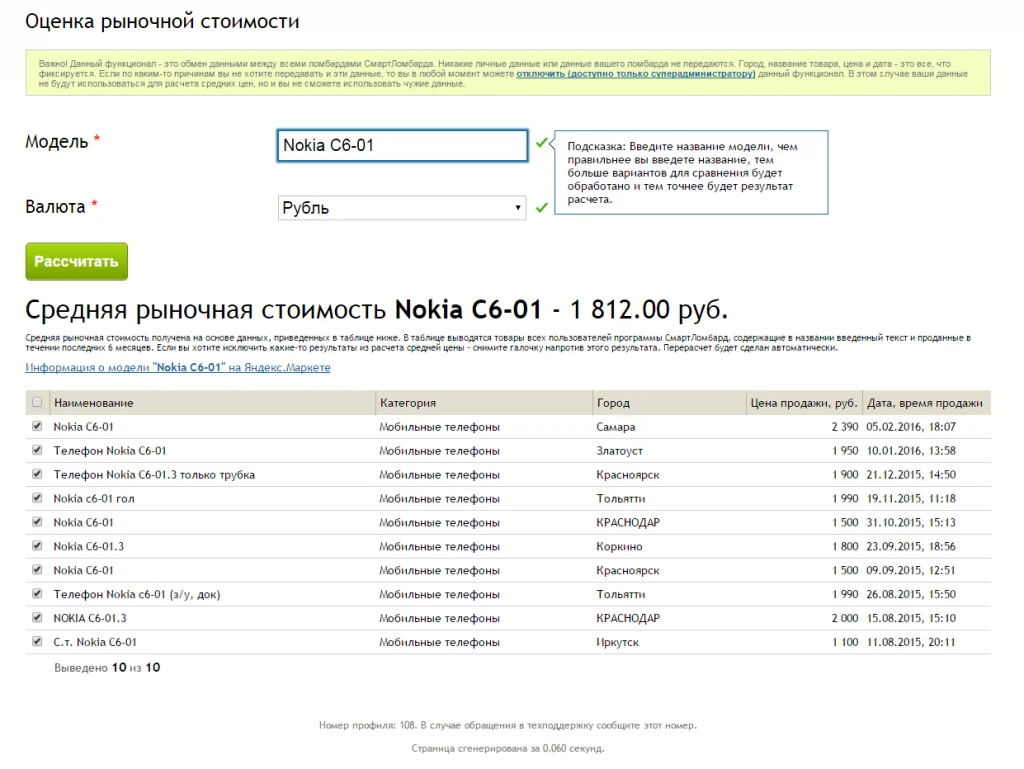Click the city cell Иркутск
The width and height of the screenshot is (1024, 769).
(x=617, y=642)
